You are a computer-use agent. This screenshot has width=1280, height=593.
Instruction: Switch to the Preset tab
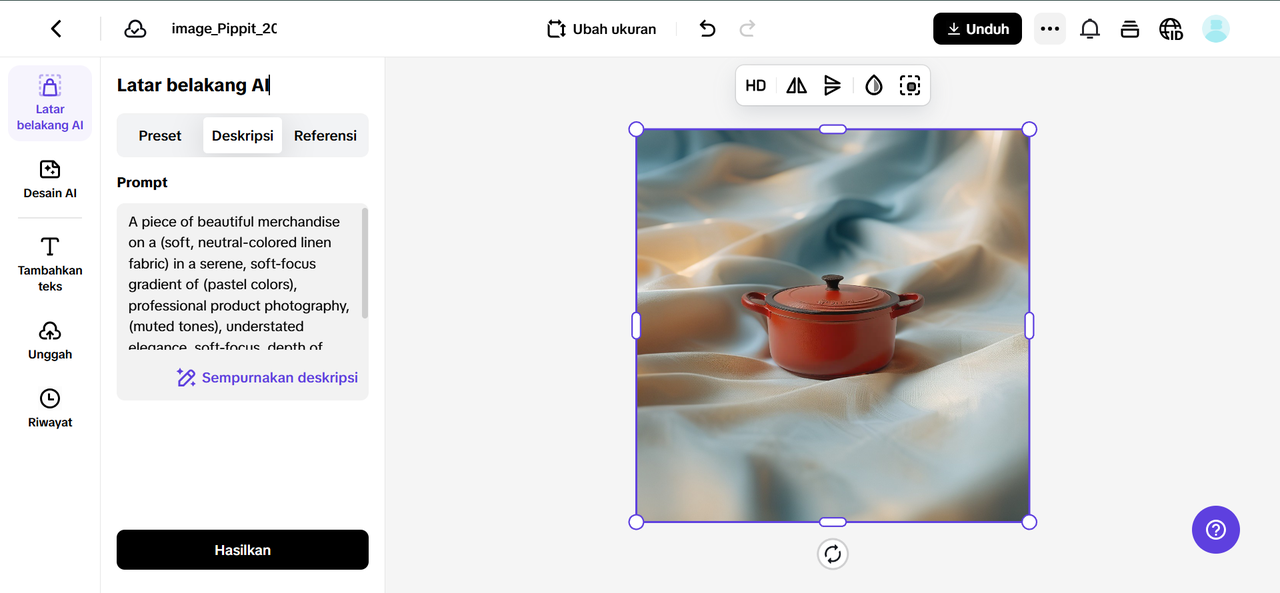(160, 136)
